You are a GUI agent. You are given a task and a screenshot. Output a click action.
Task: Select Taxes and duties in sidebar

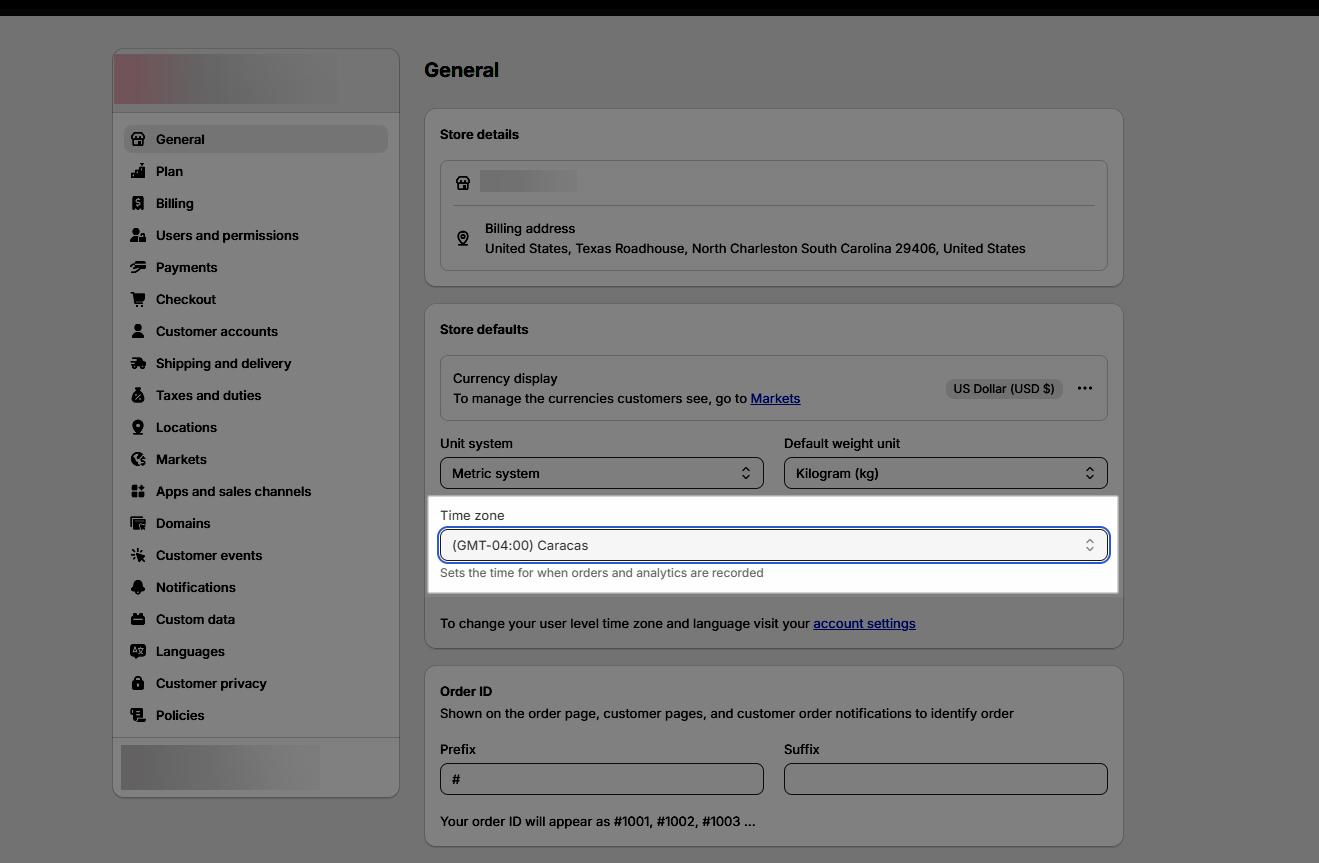point(208,395)
